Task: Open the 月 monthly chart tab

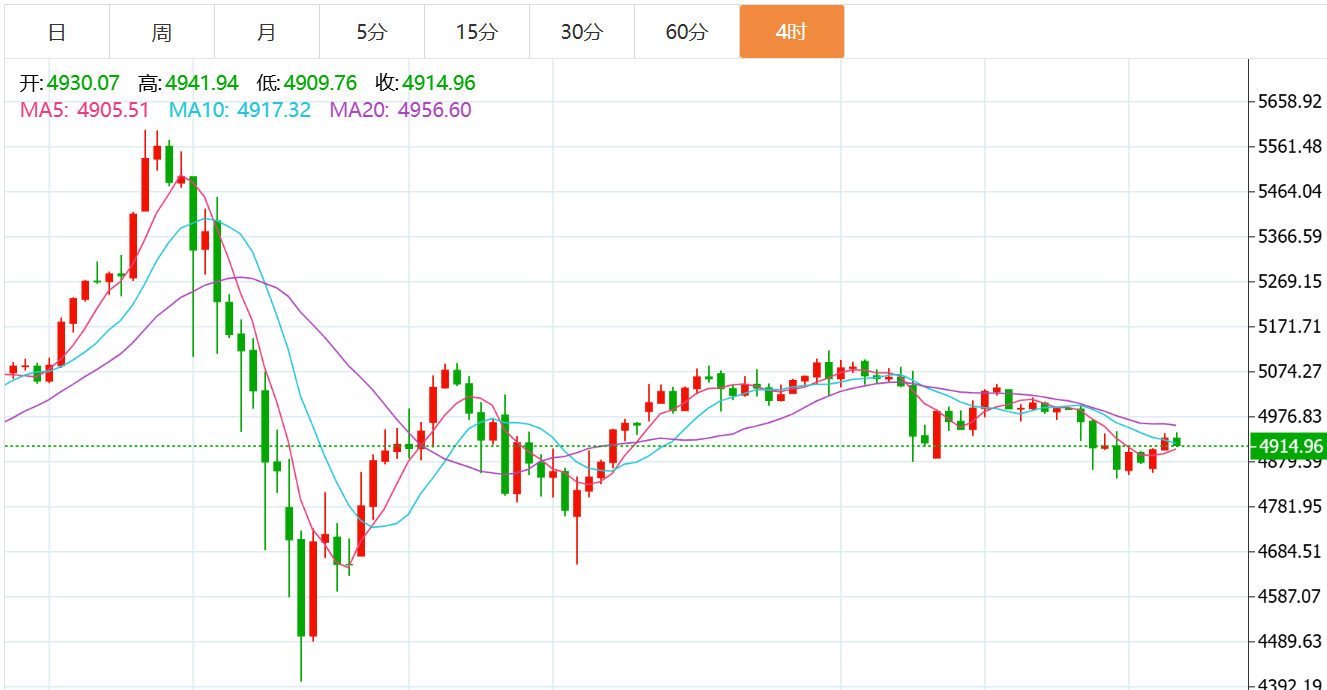Action: 267,32
